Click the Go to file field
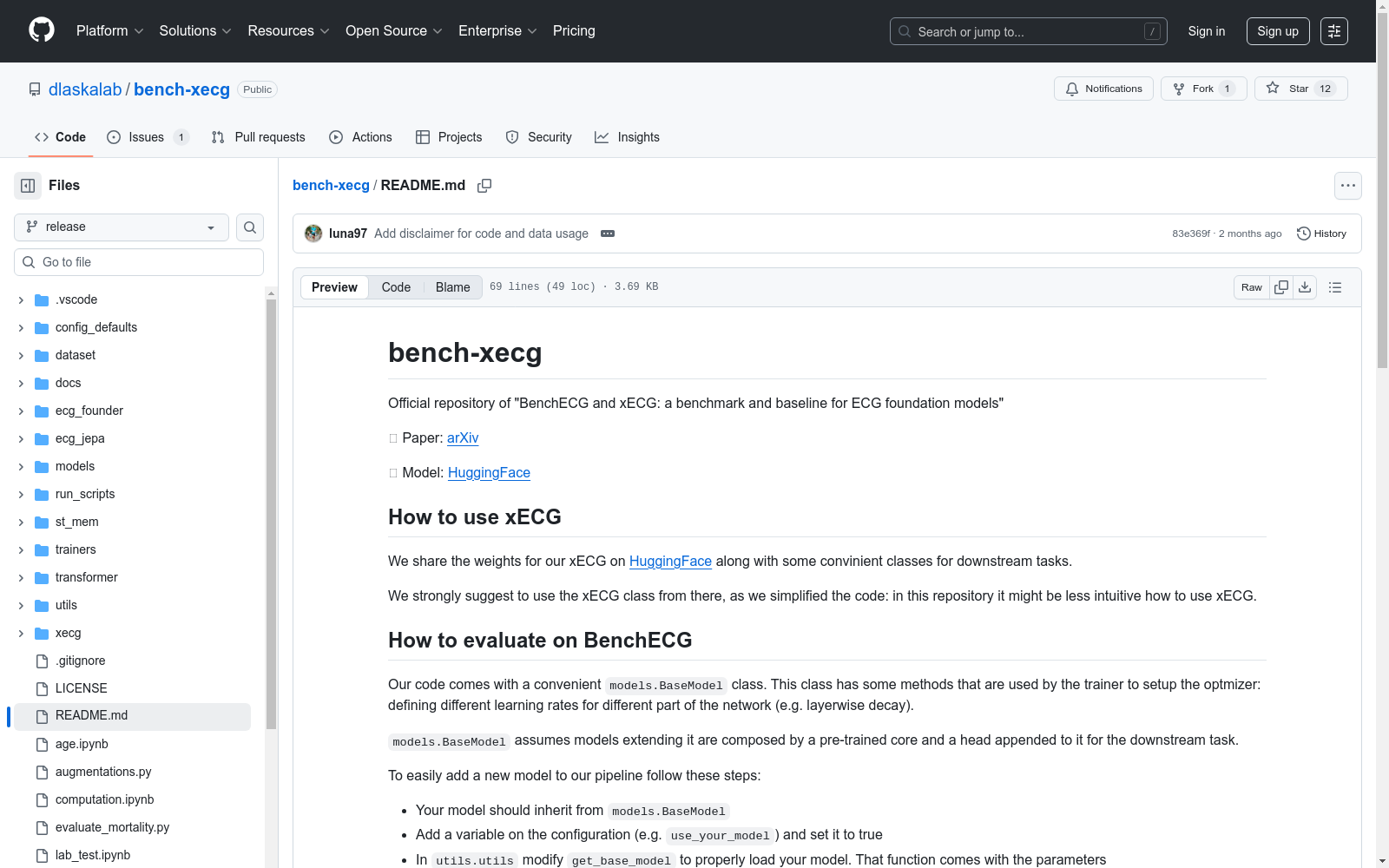This screenshot has width=1389, height=868. click(139, 262)
